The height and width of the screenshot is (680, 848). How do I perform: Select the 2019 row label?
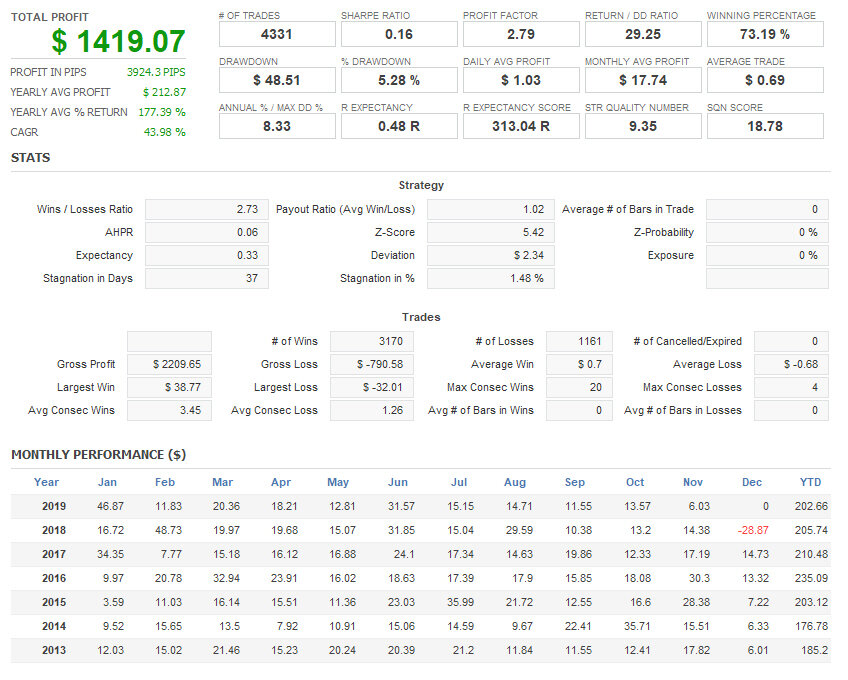click(54, 506)
